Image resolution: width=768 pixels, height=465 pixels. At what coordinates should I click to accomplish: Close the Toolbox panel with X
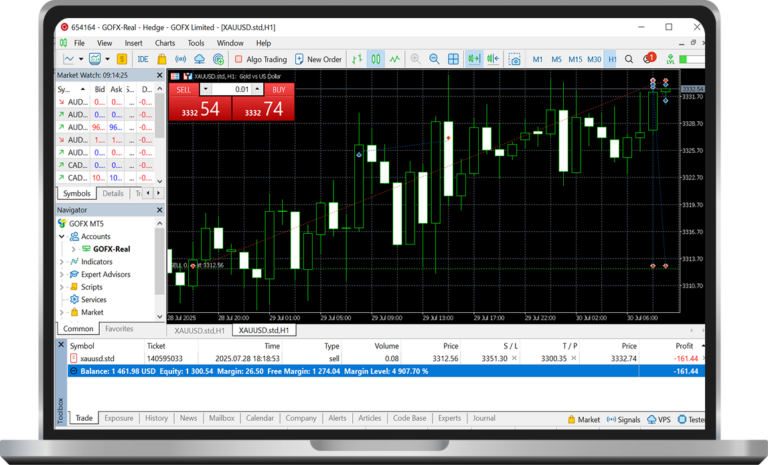[x=61, y=345]
